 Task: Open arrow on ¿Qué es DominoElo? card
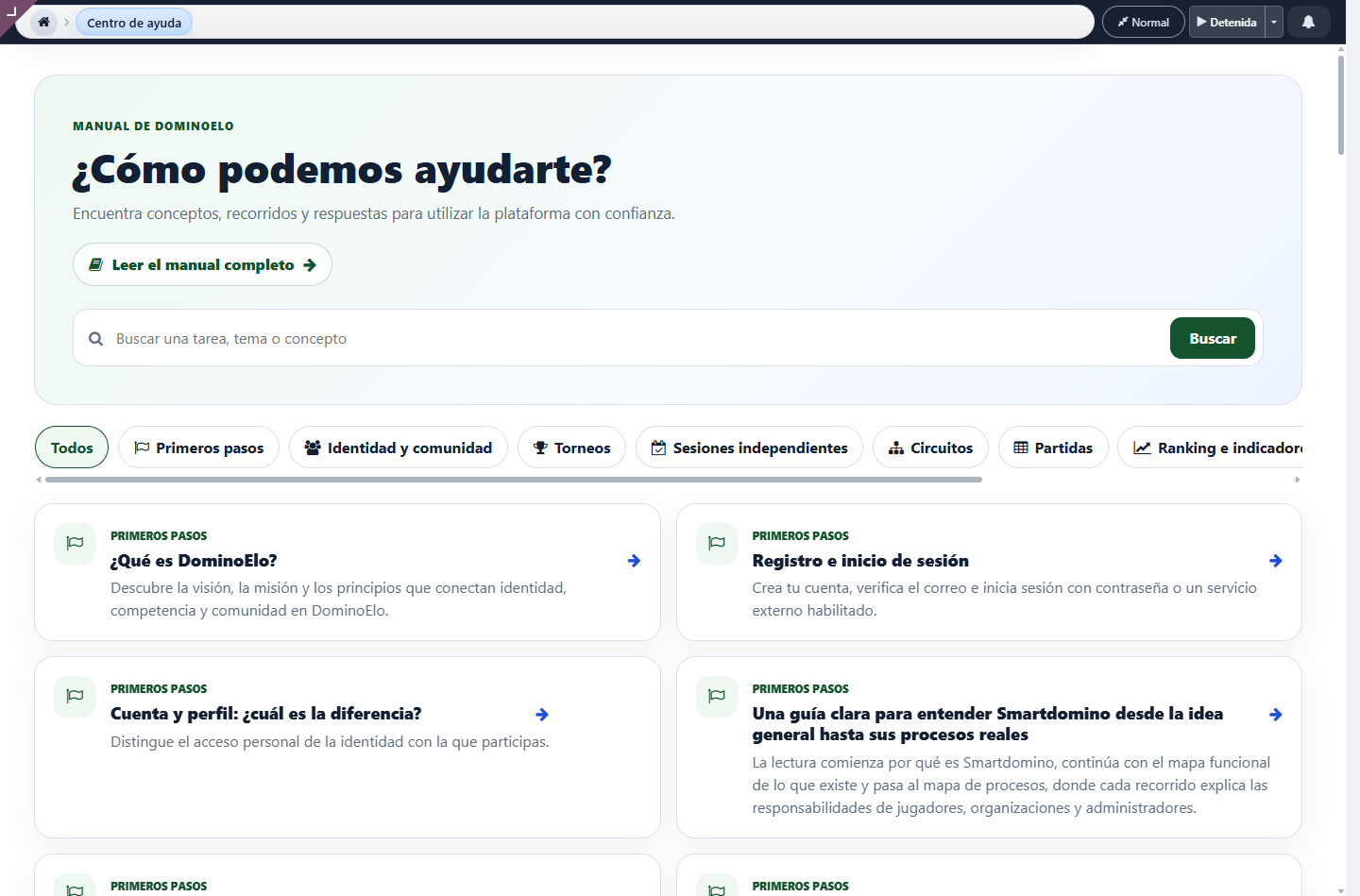pos(634,561)
